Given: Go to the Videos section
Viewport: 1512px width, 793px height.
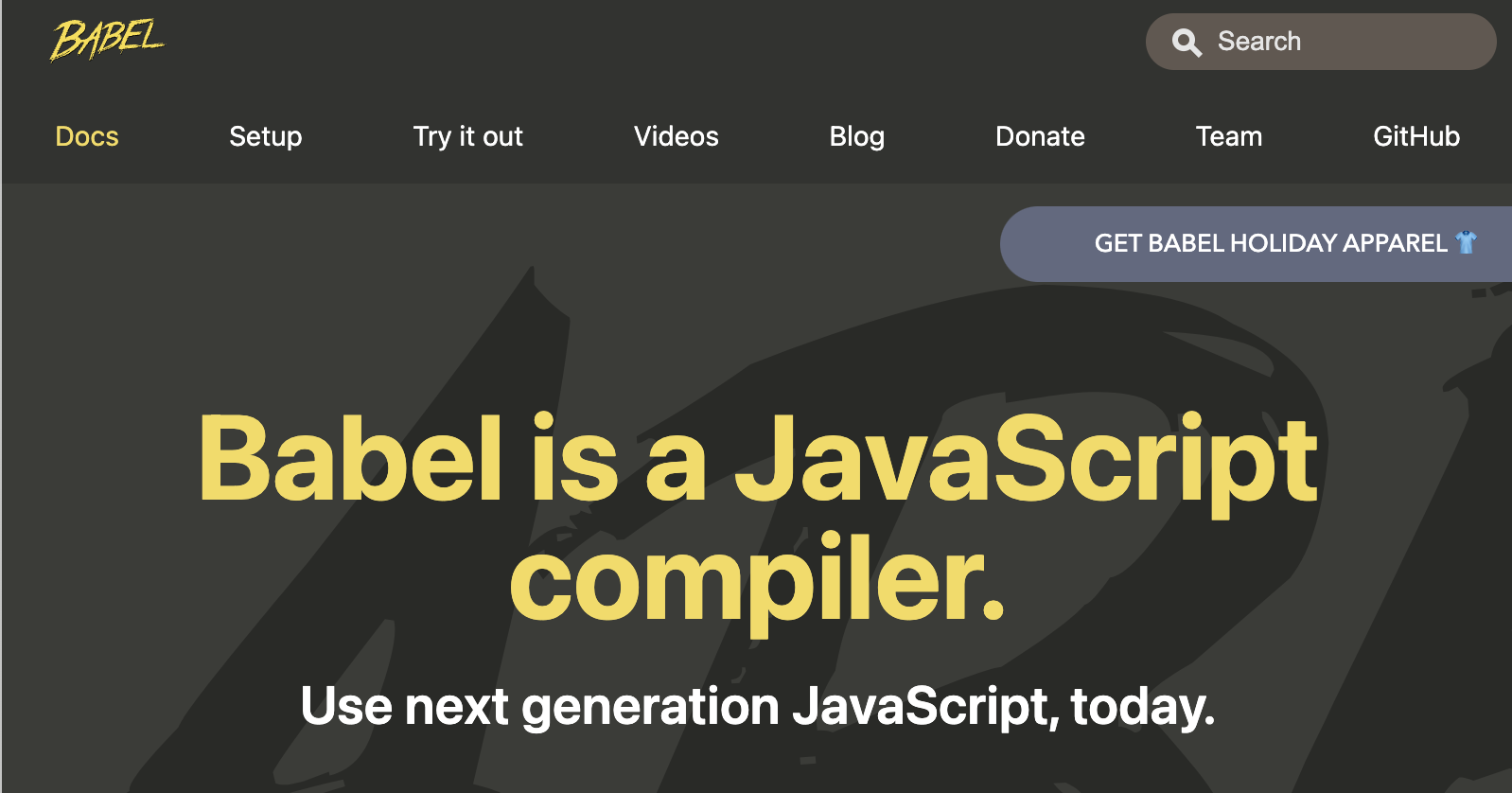Looking at the screenshot, I should tap(676, 137).
